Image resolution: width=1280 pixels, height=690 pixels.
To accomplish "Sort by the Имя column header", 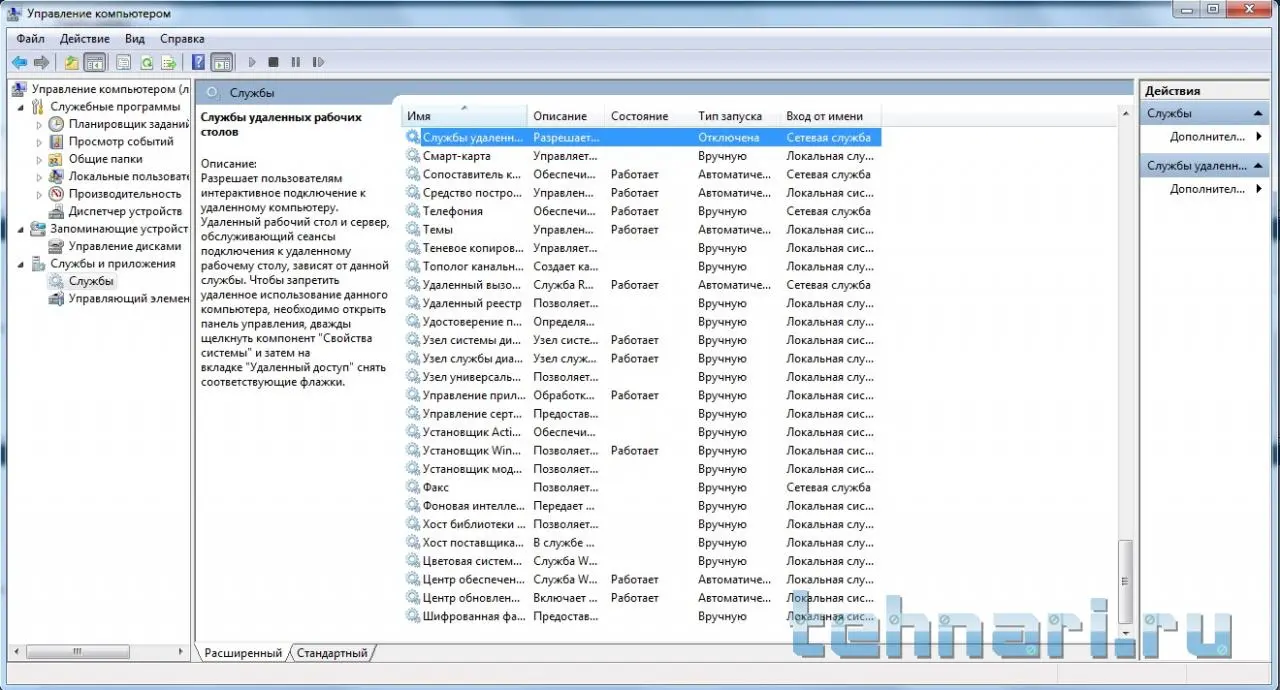I will pos(464,116).
